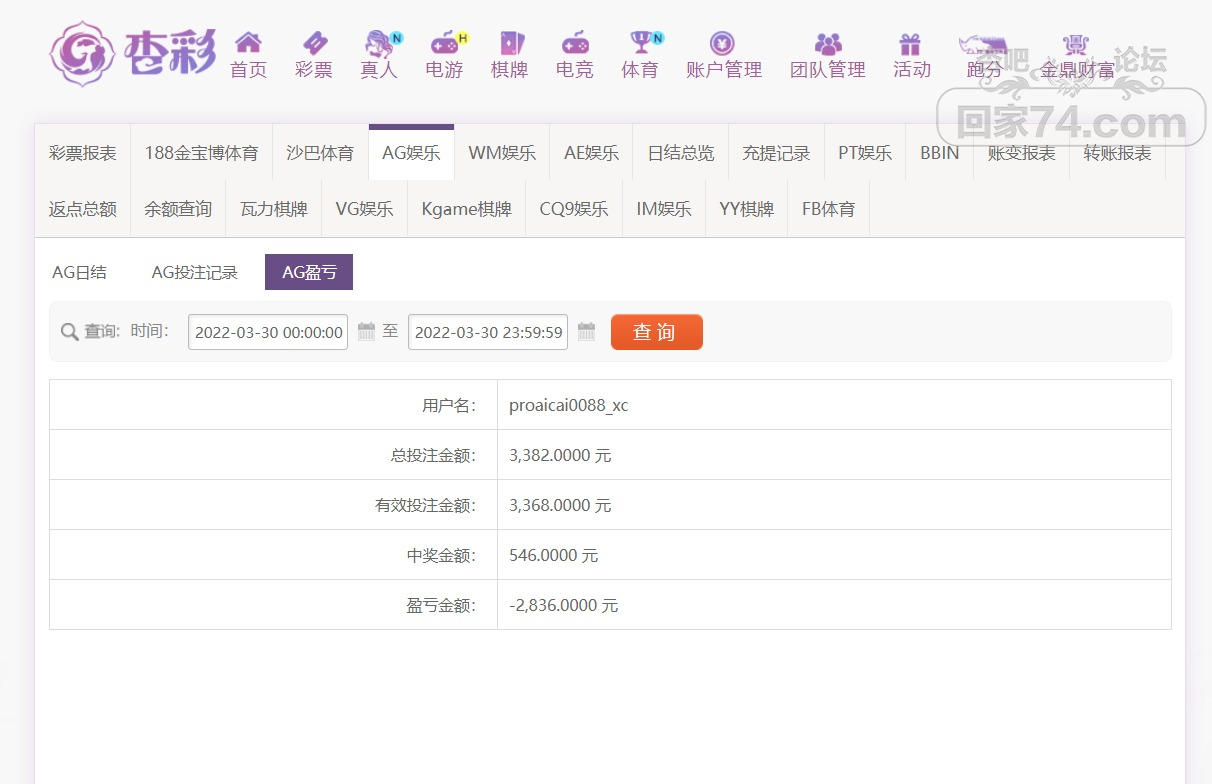Viewport: 1212px width, 784px height.
Task: Click the team management icon (团队管理)
Action: pyautogui.click(x=828, y=43)
